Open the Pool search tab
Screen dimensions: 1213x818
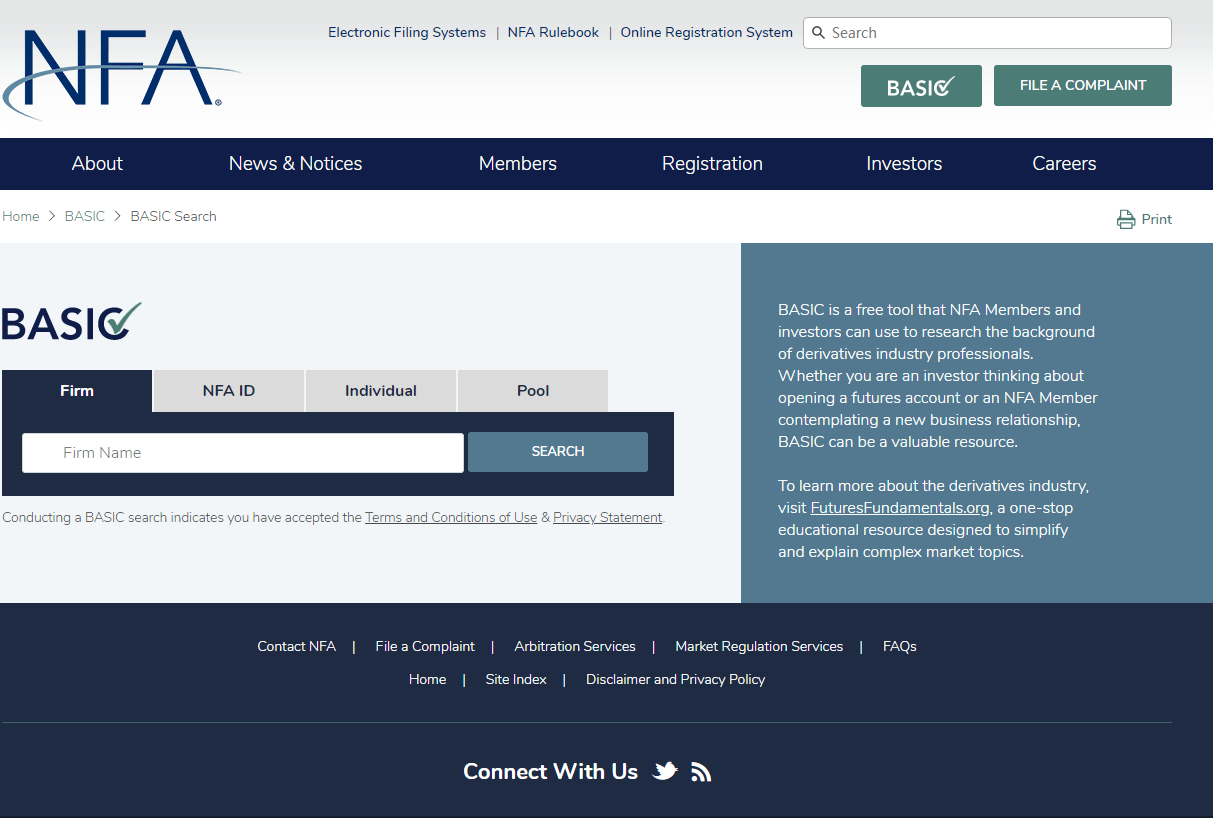point(533,391)
